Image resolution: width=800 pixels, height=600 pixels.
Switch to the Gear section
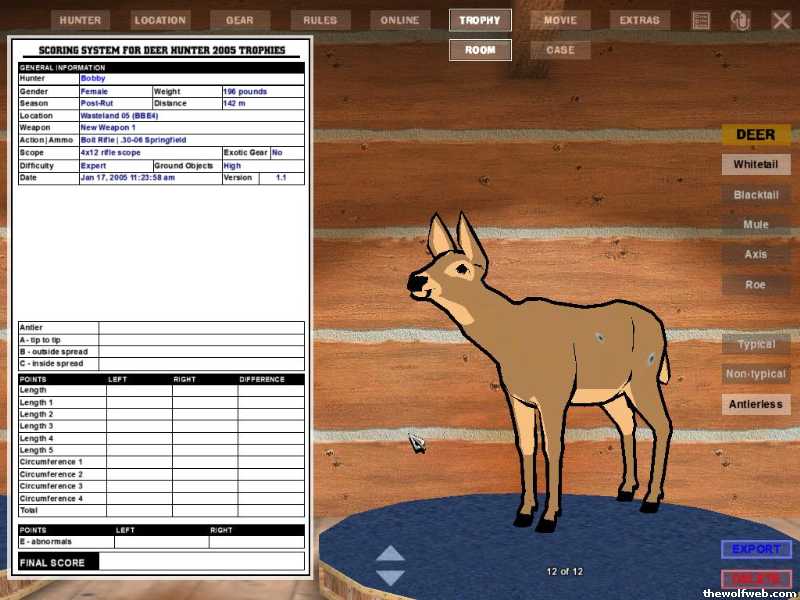pos(240,20)
